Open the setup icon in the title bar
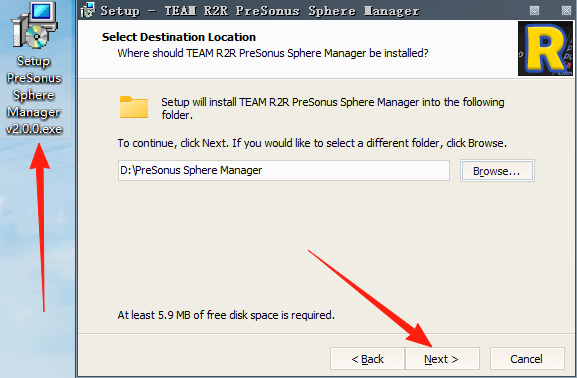577x378 pixels. click(x=88, y=10)
